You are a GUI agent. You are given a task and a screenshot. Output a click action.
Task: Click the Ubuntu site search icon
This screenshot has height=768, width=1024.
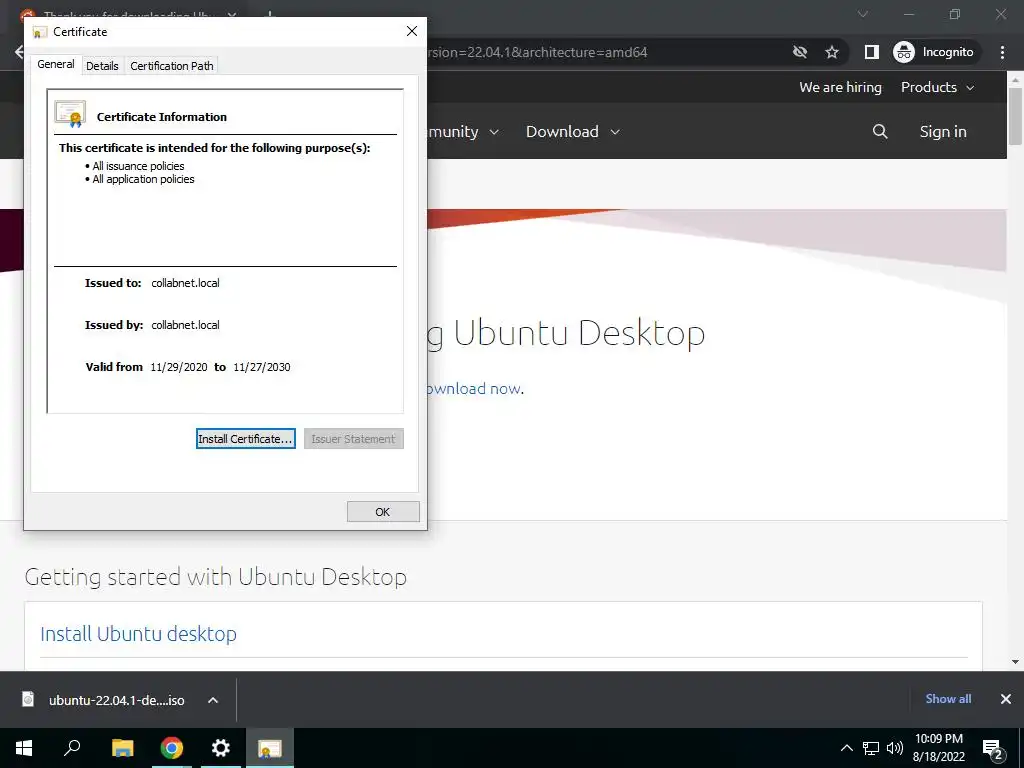tap(880, 131)
